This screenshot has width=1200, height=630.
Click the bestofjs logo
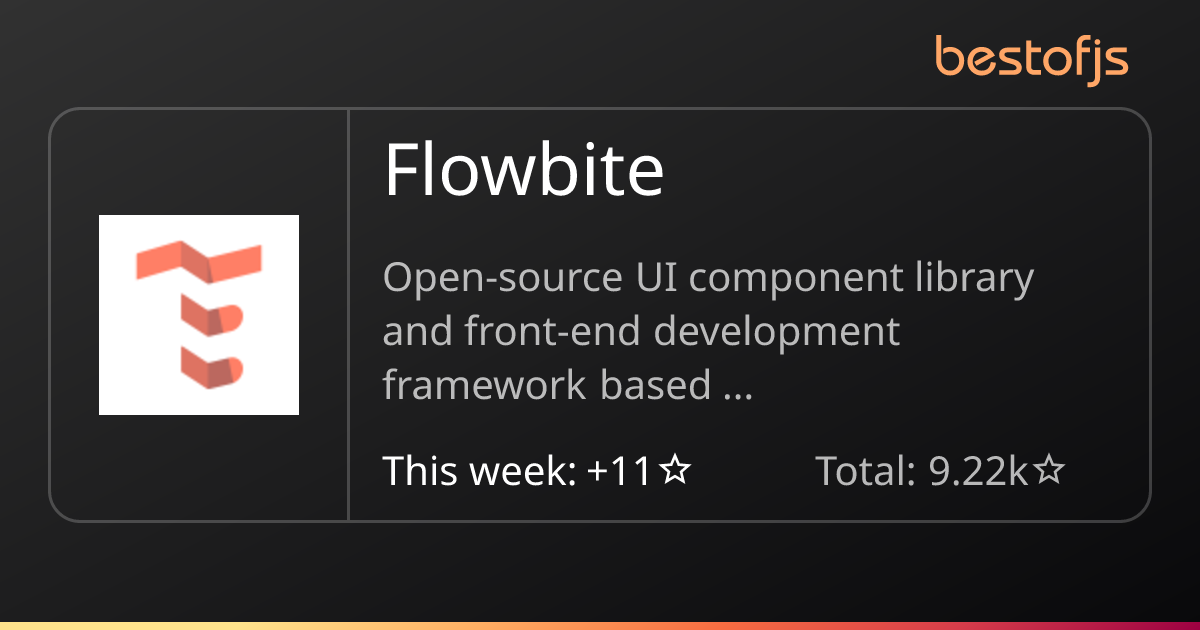coord(1032,58)
